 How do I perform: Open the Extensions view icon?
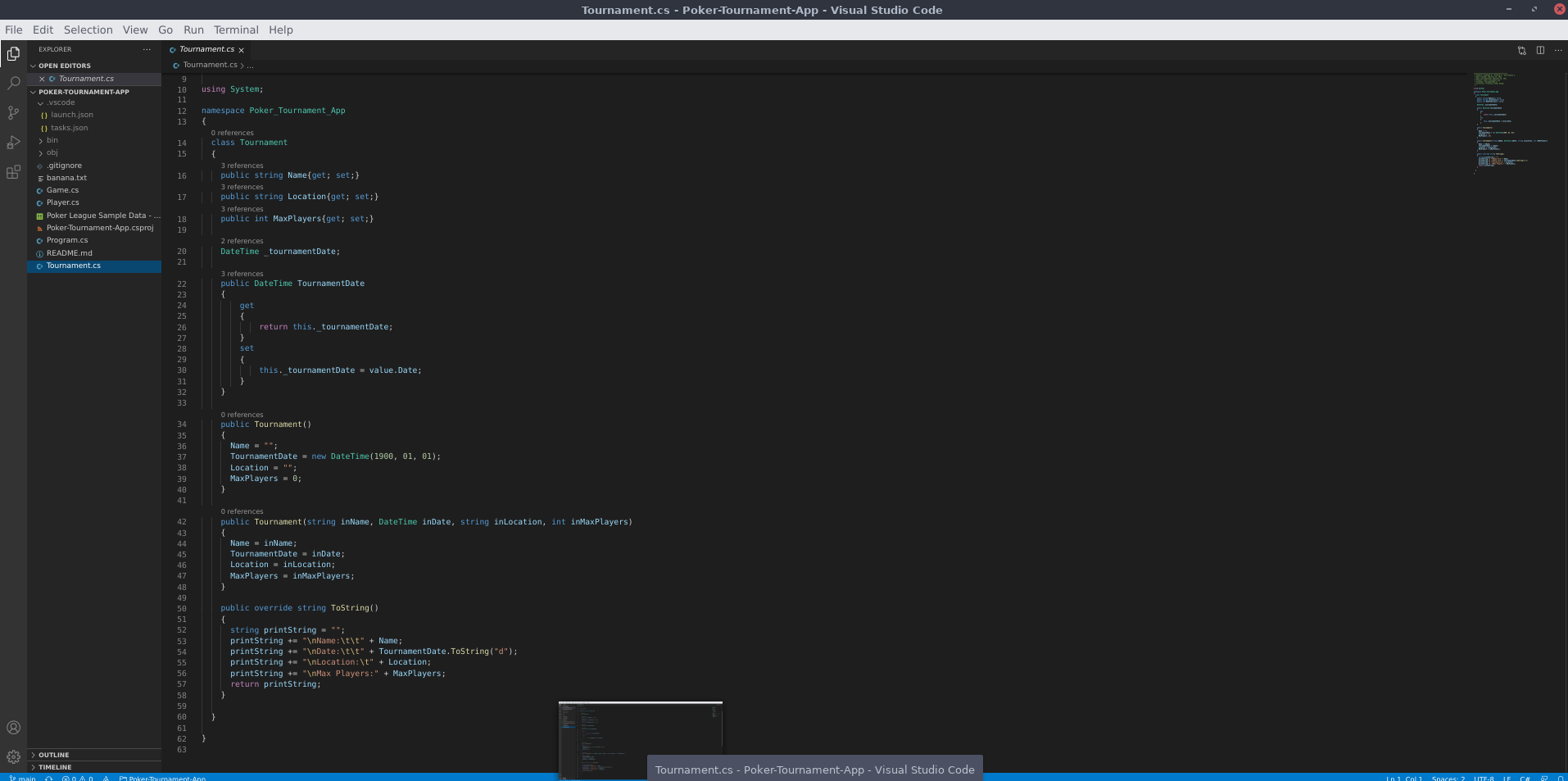(13, 172)
